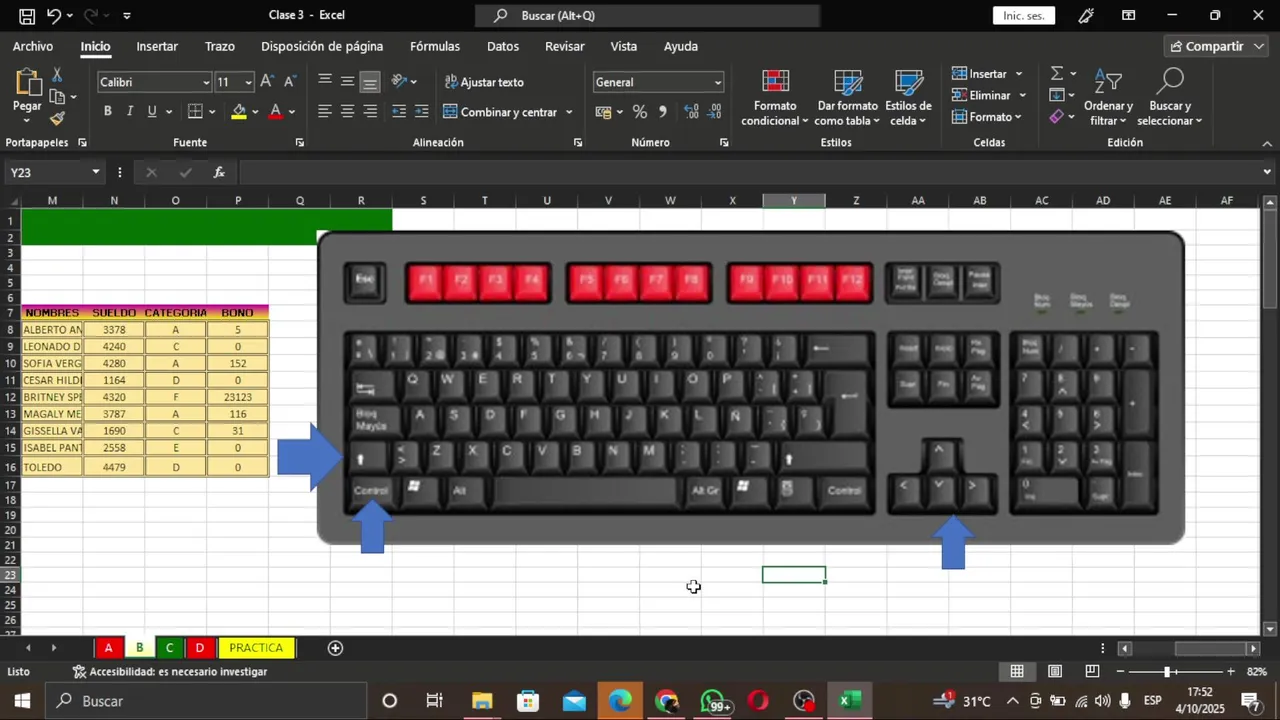The height and width of the screenshot is (720, 1280).
Task: Apply the comma thousands separator style
Action: coord(662,112)
